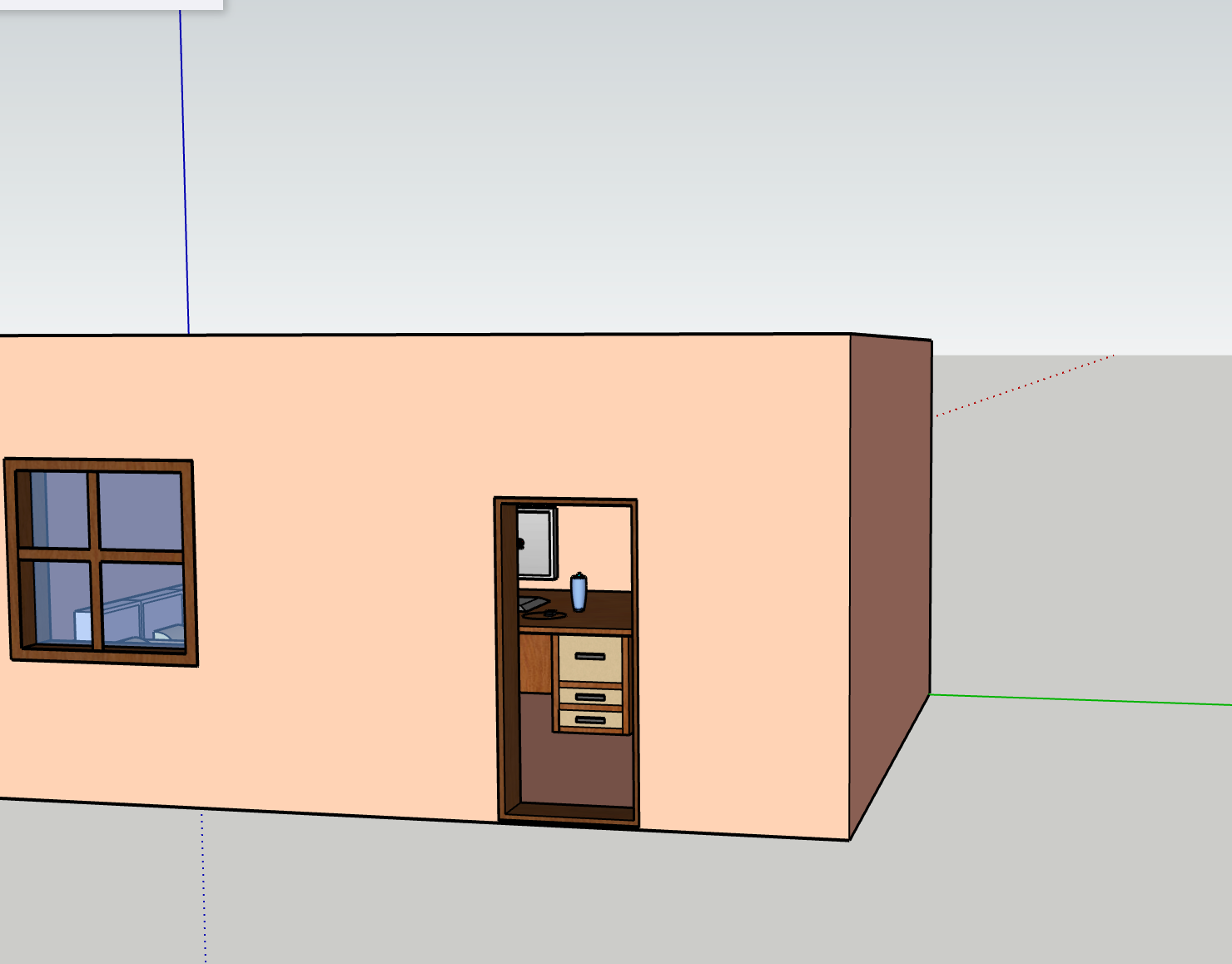Click the dotted red axis line
The width and height of the screenshot is (1232, 964).
tap(1025, 385)
